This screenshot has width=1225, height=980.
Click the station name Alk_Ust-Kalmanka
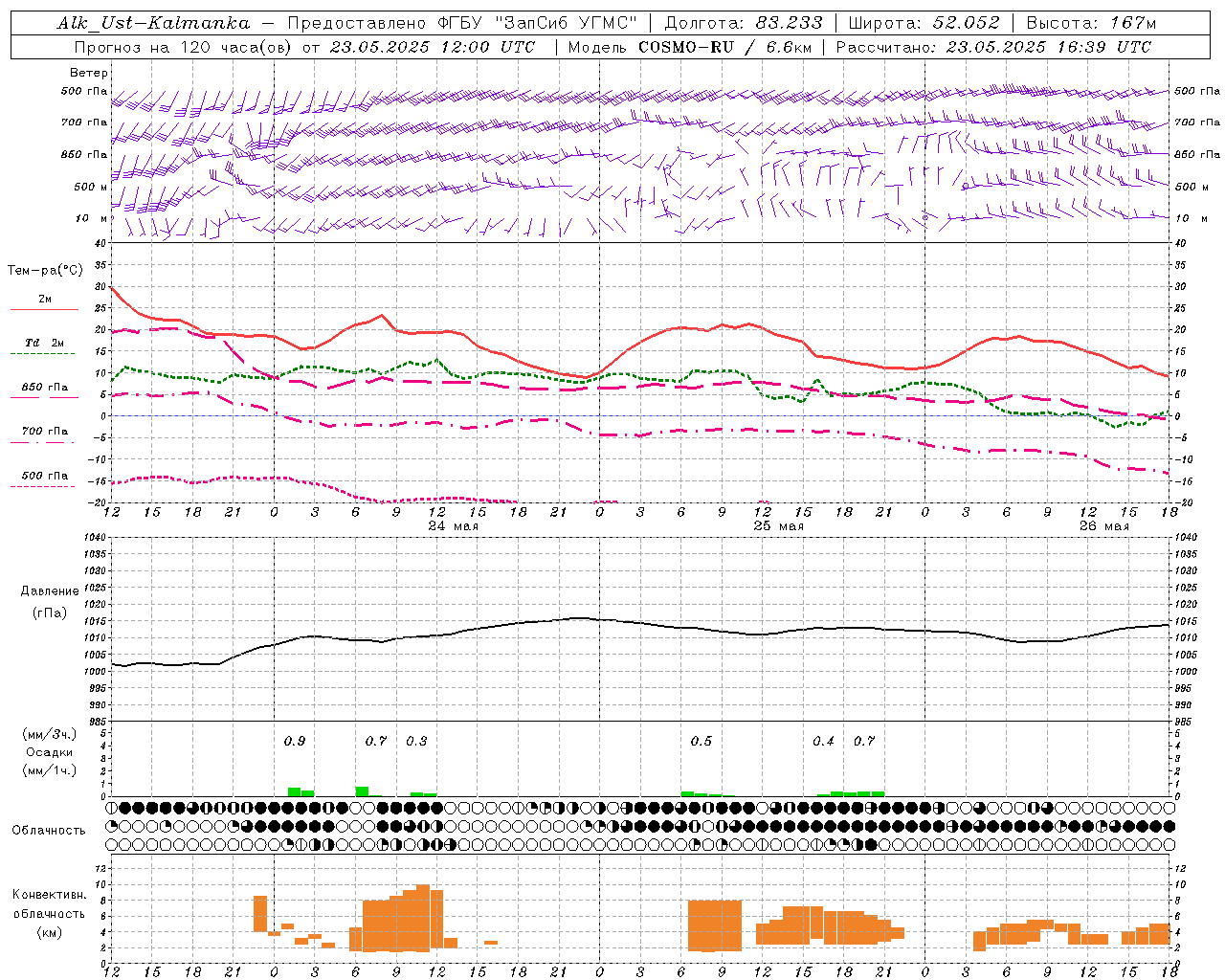tap(153, 23)
